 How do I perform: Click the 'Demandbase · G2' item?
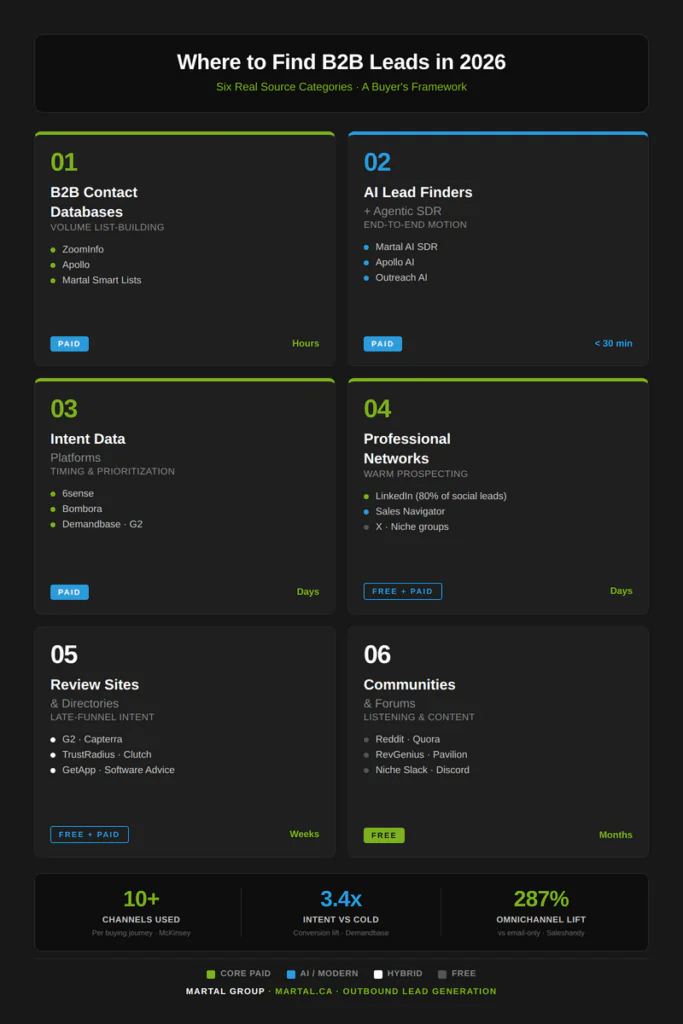102,524
